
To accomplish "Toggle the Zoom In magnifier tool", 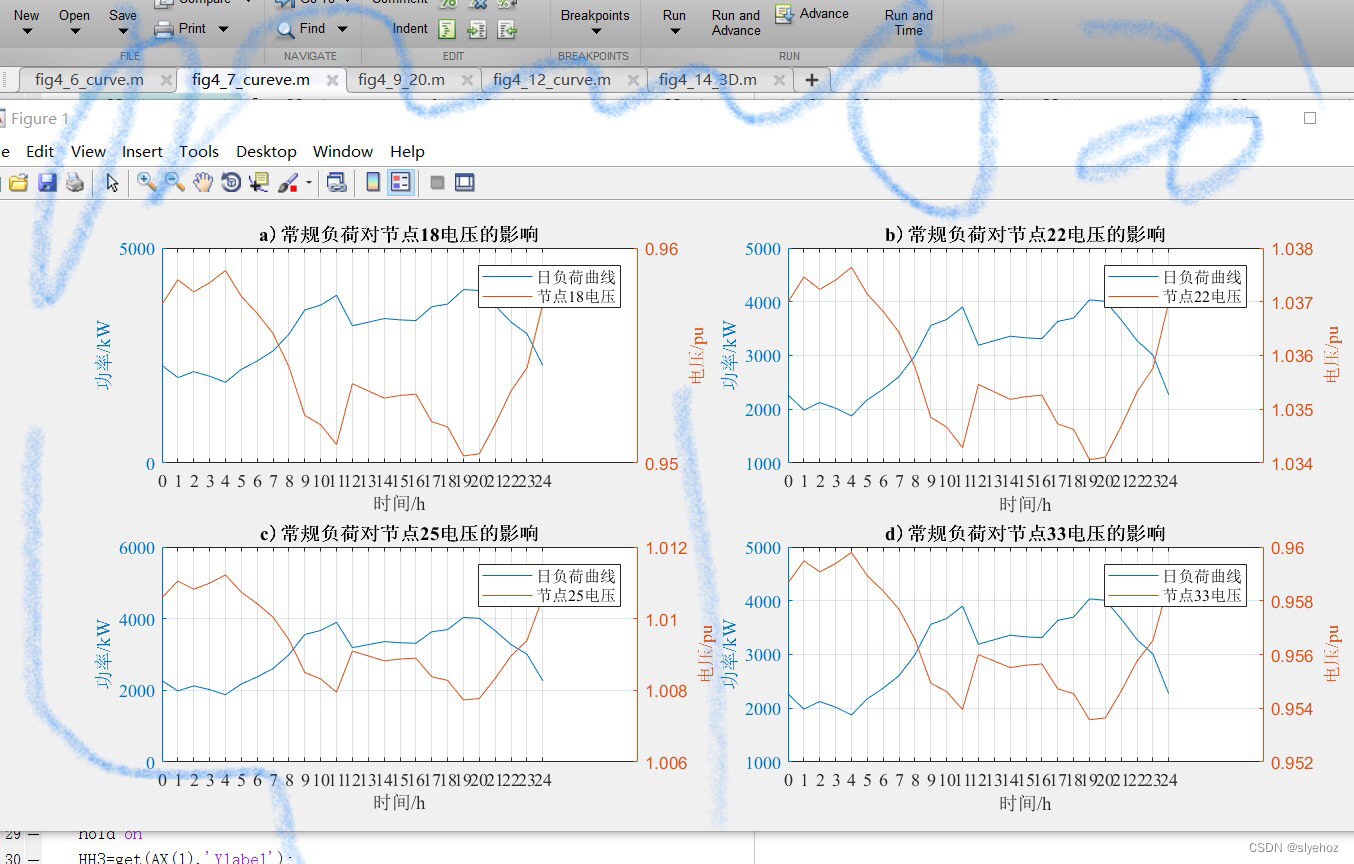I will [147, 182].
